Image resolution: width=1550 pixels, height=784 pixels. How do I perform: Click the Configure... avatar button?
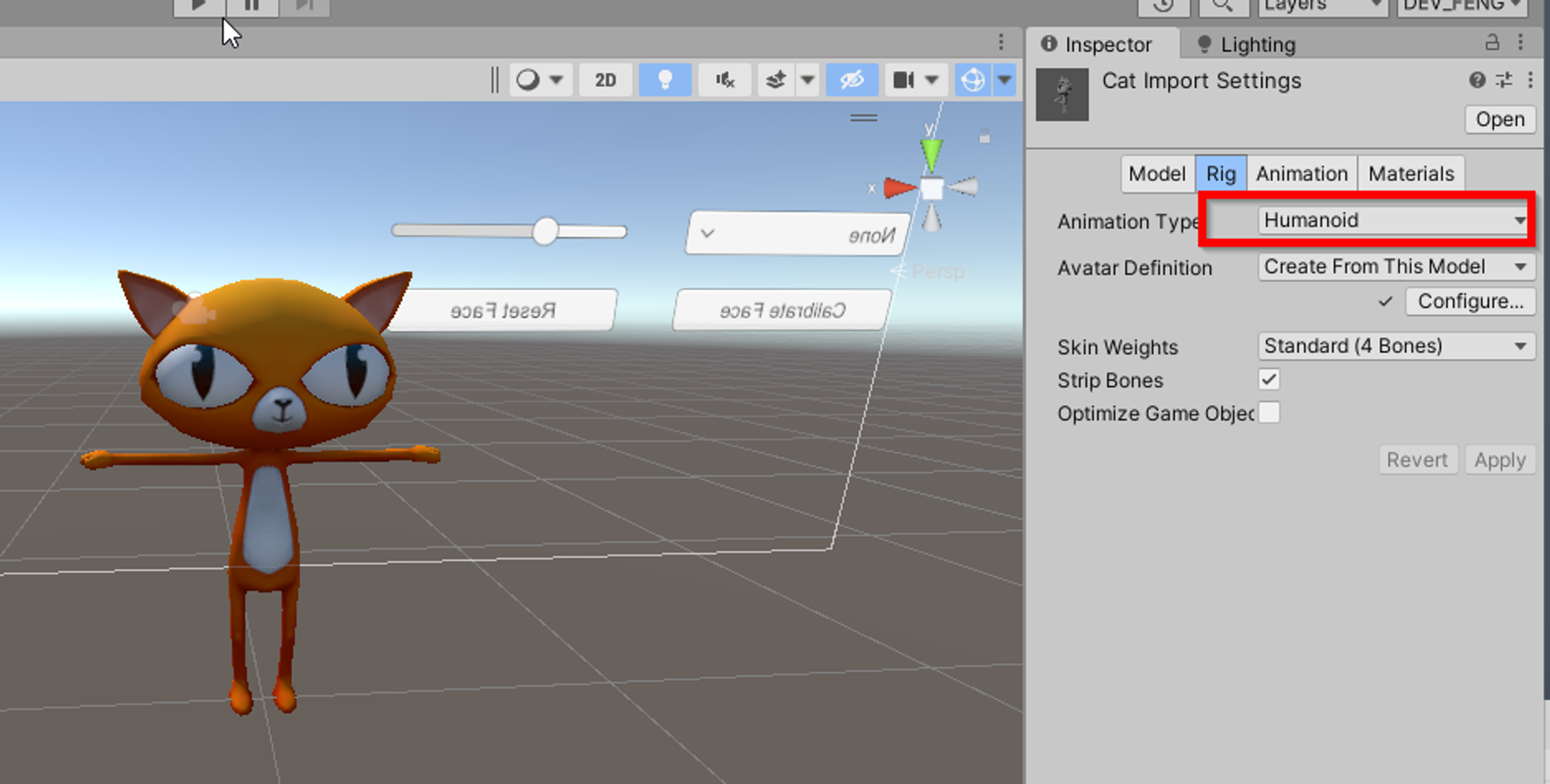tap(1470, 302)
